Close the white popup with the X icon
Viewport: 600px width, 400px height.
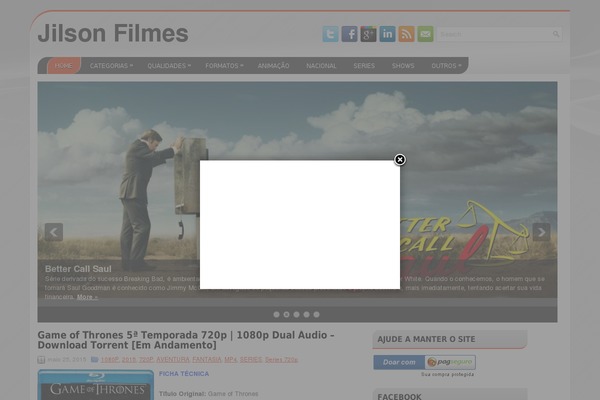[400, 160]
